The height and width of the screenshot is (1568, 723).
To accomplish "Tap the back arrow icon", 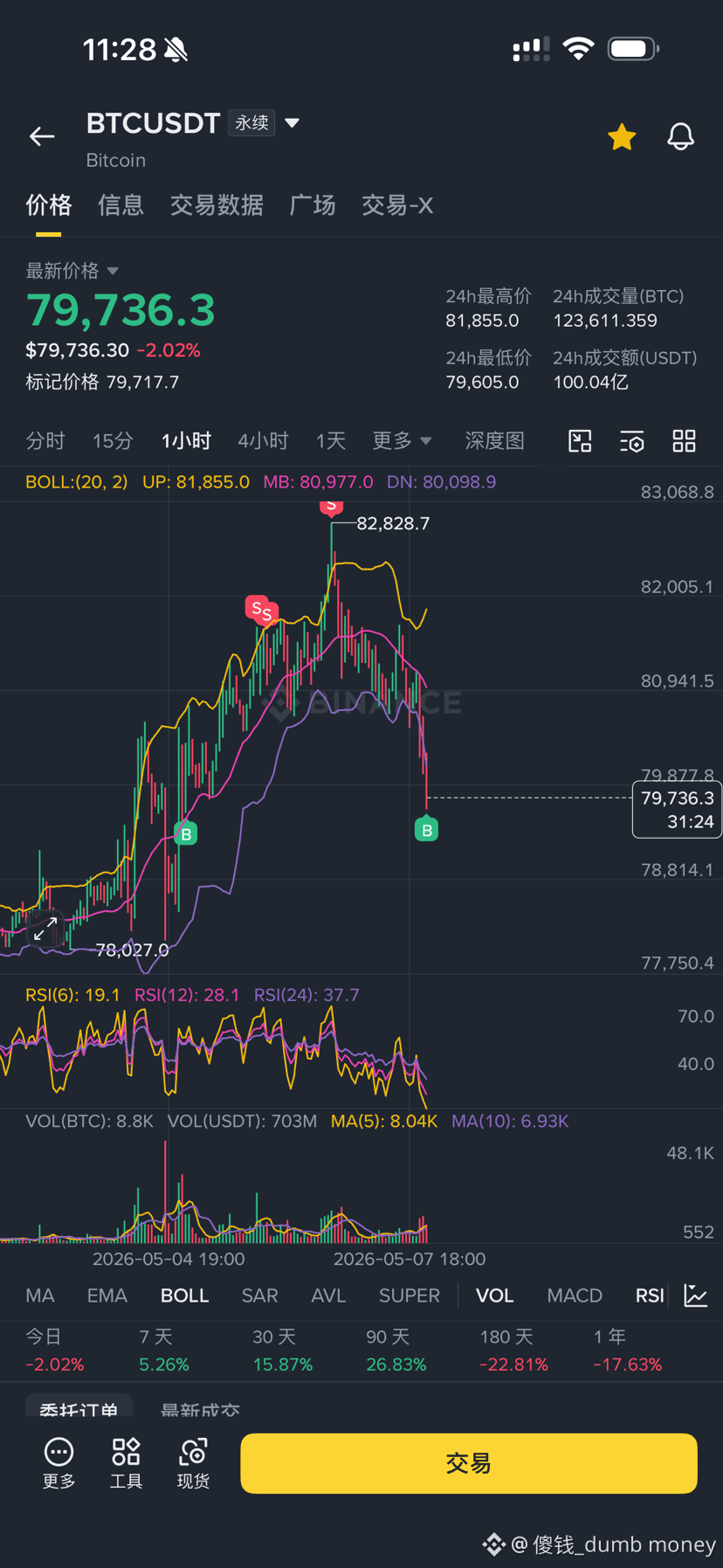I will [x=42, y=136].
